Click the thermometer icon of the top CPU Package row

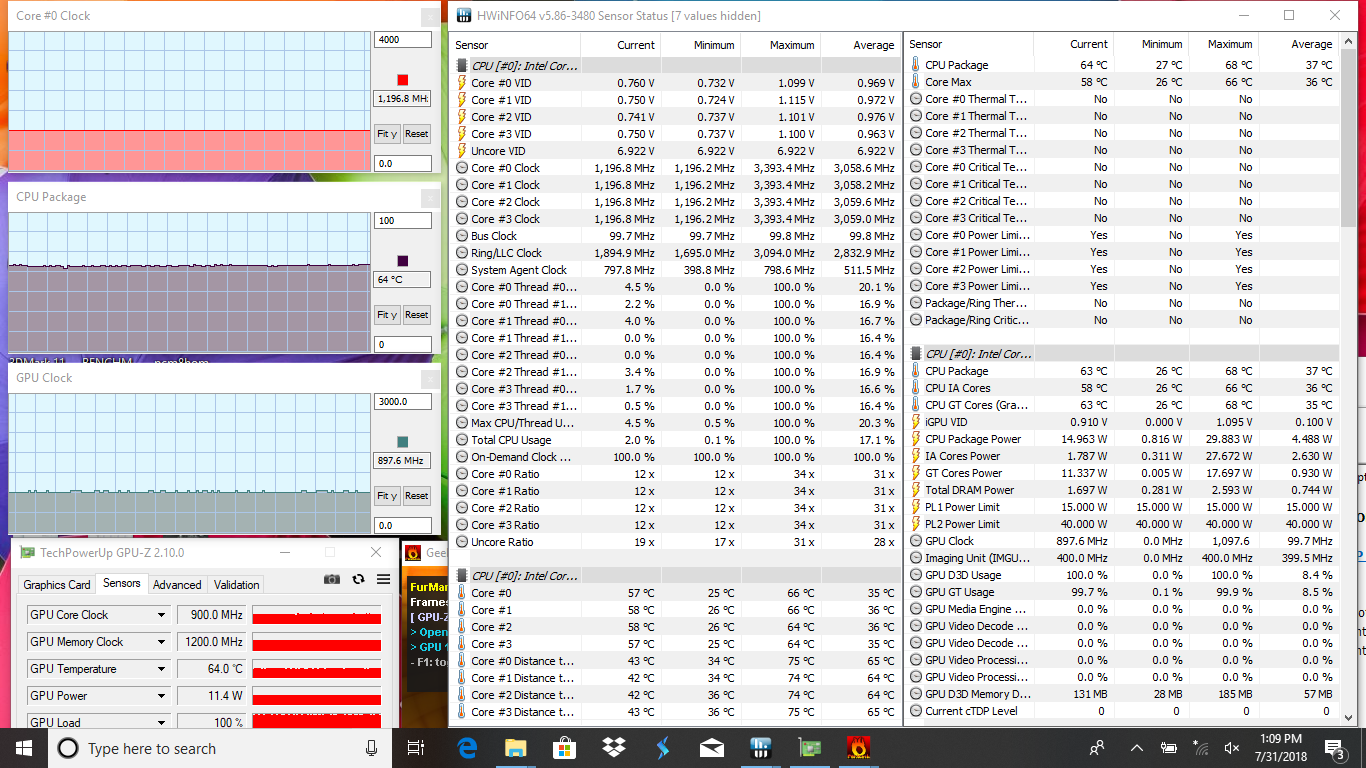coord(916,65)
